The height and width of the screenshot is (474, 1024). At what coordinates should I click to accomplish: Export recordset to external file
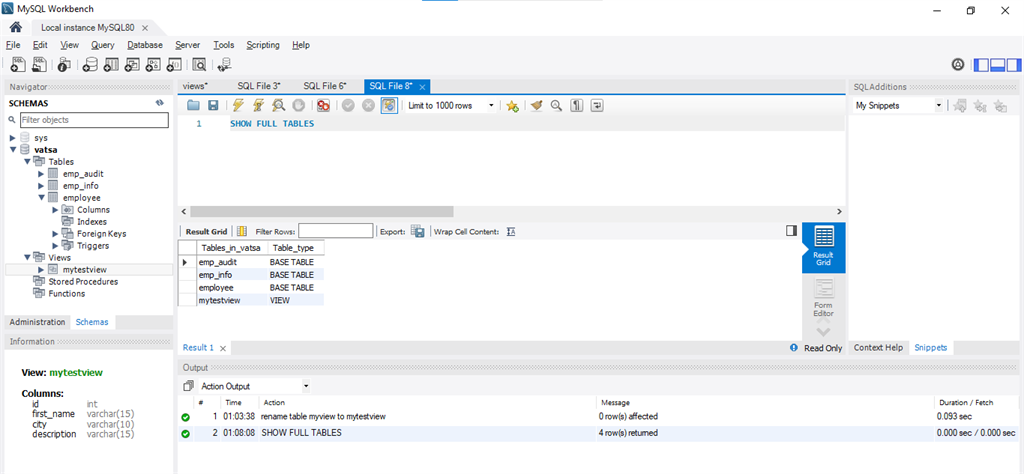418,231
